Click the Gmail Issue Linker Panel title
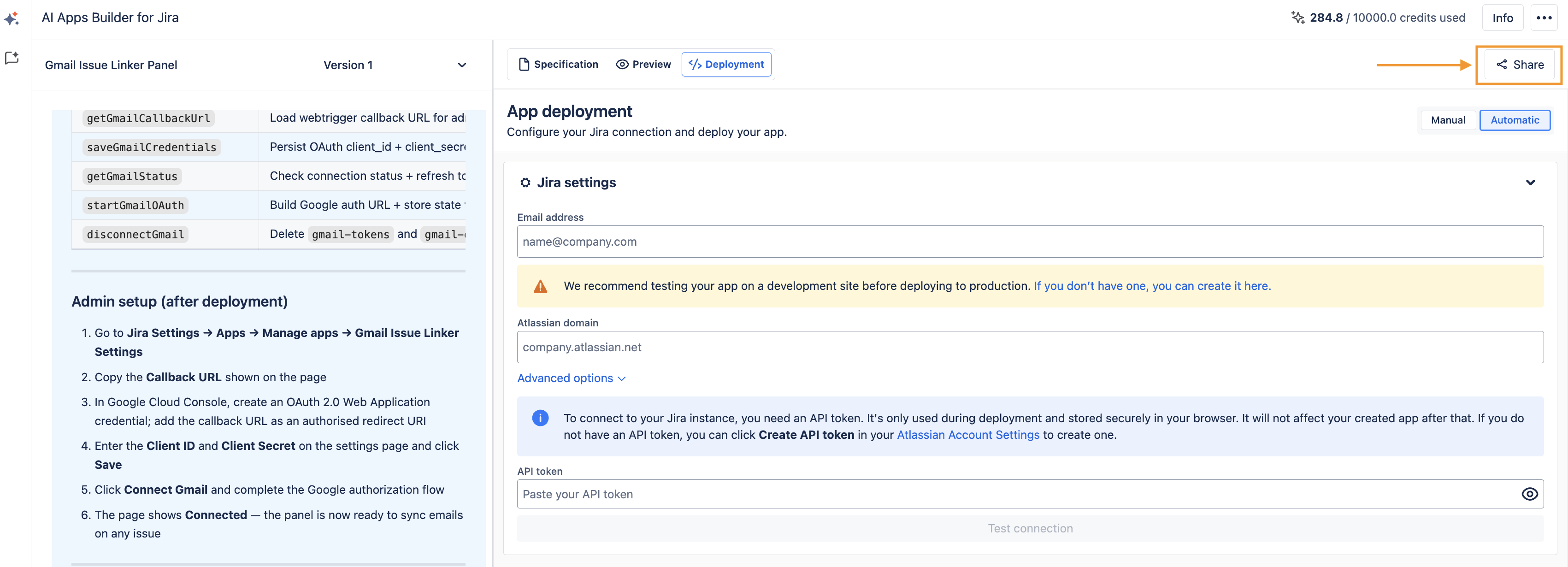Viewport: 1568px width, 567px height. (111, 65)
